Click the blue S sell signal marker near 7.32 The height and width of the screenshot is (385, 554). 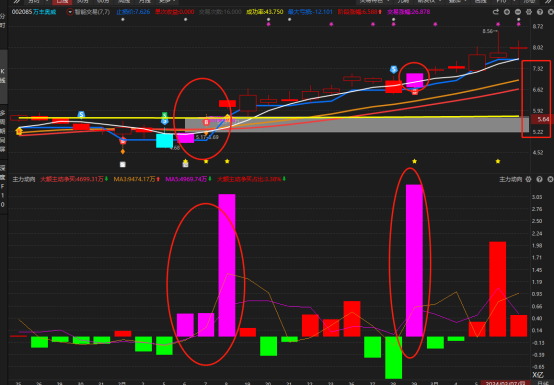coord(394,69)
